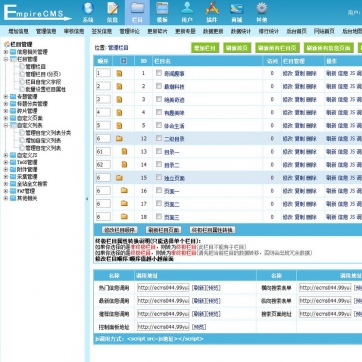Image resolution: width=362 pixels, height=362 pixels.
Task: Click the 控制面板地址 URL field
Action: tap(163, 327)
